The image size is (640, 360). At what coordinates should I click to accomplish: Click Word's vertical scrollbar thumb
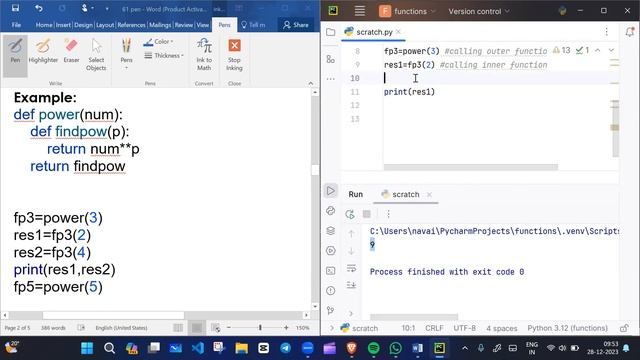pos(315,170)
